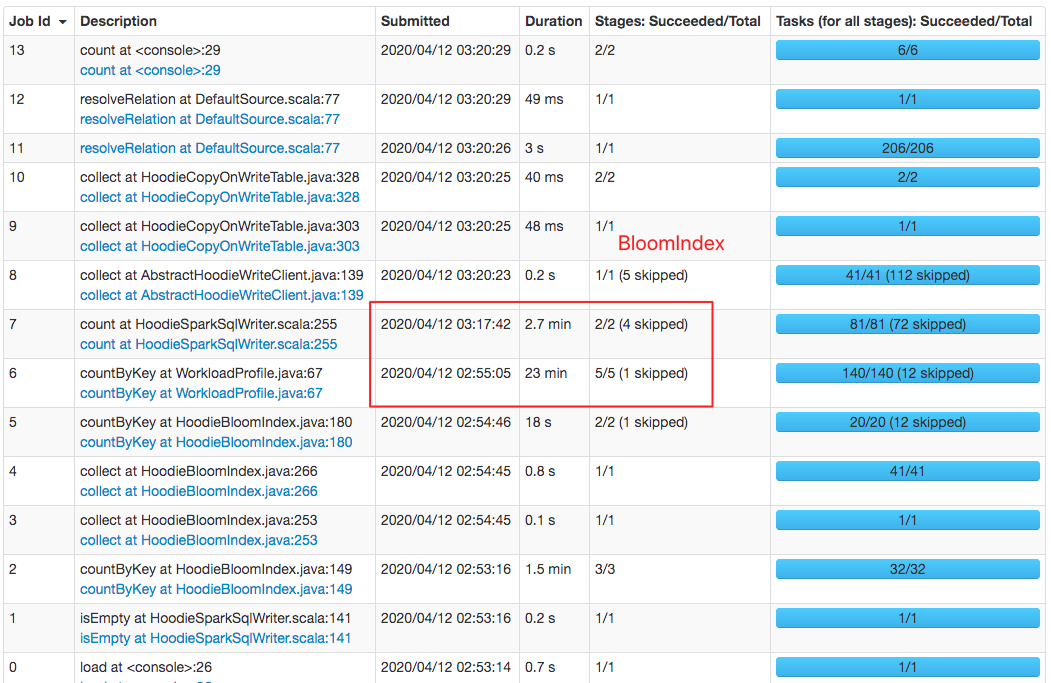The height and width of the screenshot is (683, 1051).
Task: Click the 41/41 (112 skipped) progress bar
Action: click(x=908, y=275)
